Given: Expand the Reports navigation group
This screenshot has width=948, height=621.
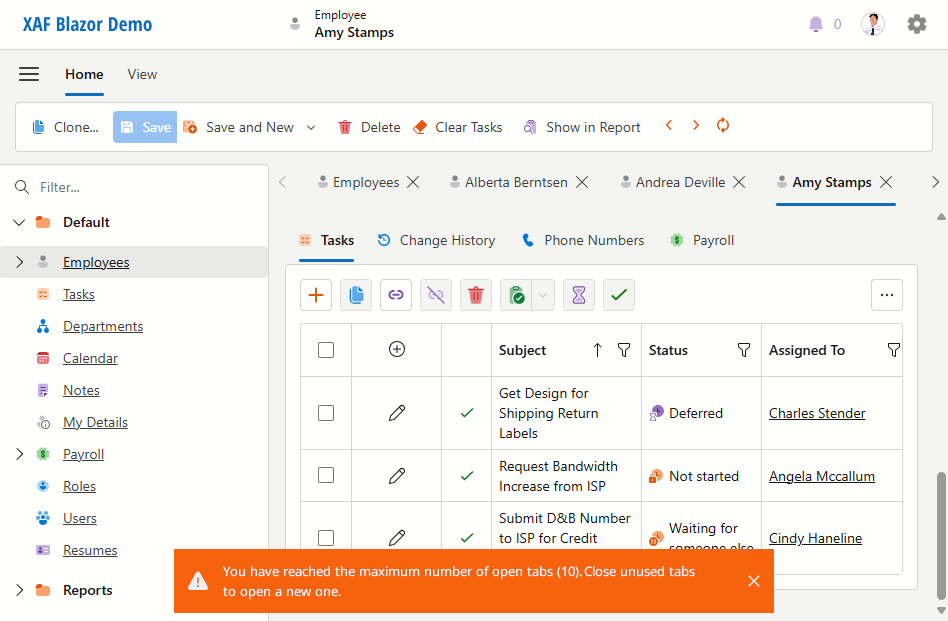Looking at the screenshot, I should (19, 590).
